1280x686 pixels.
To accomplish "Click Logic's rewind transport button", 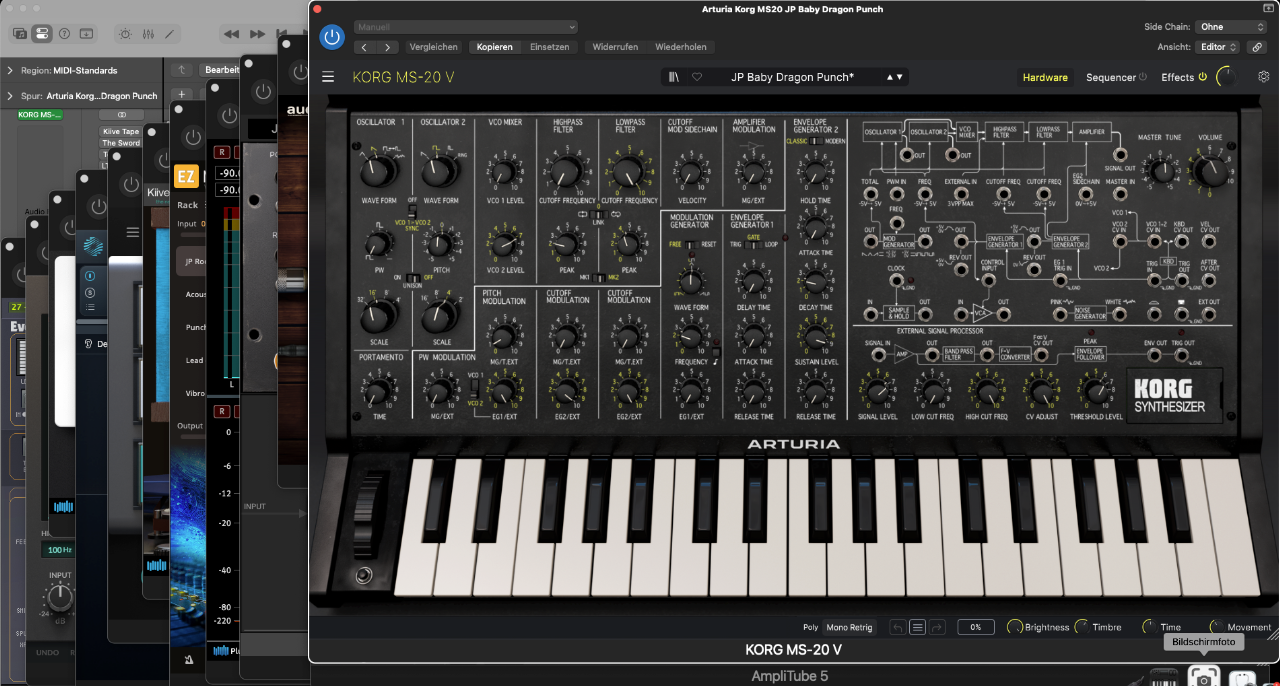I will coord(231,34).
